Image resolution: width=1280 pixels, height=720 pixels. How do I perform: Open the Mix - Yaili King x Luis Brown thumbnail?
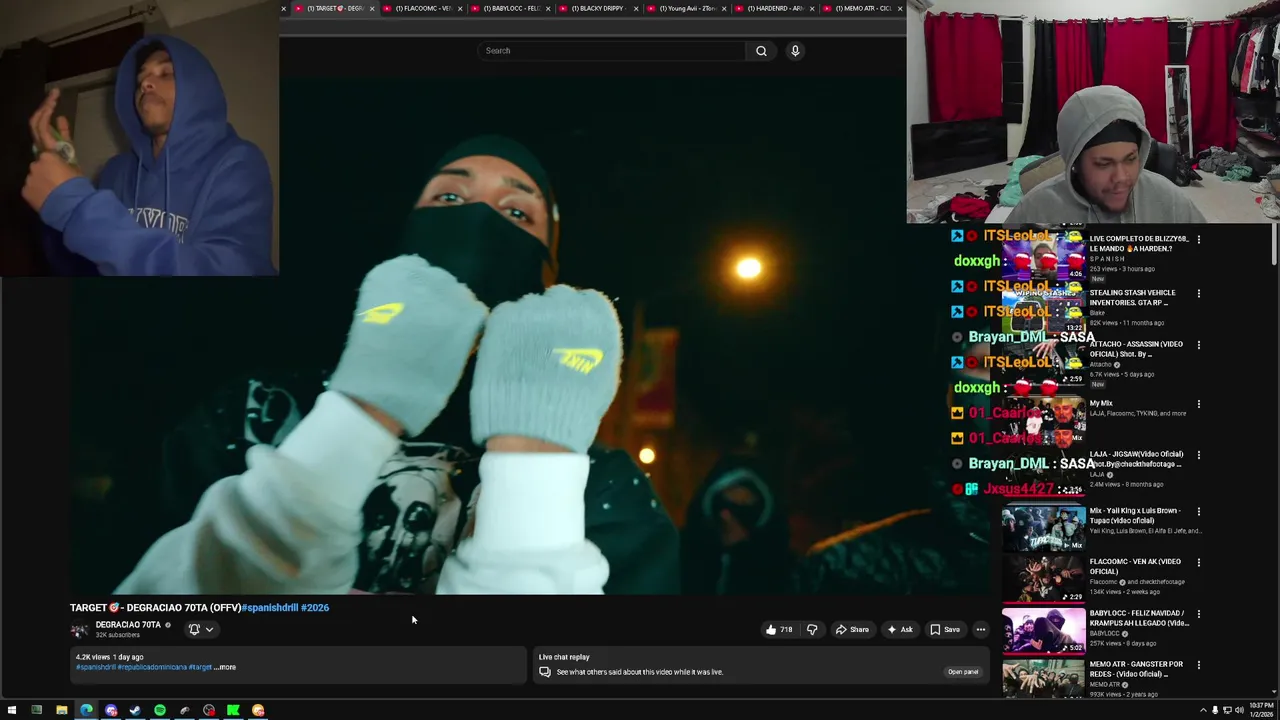click(x=1043, y=528)
